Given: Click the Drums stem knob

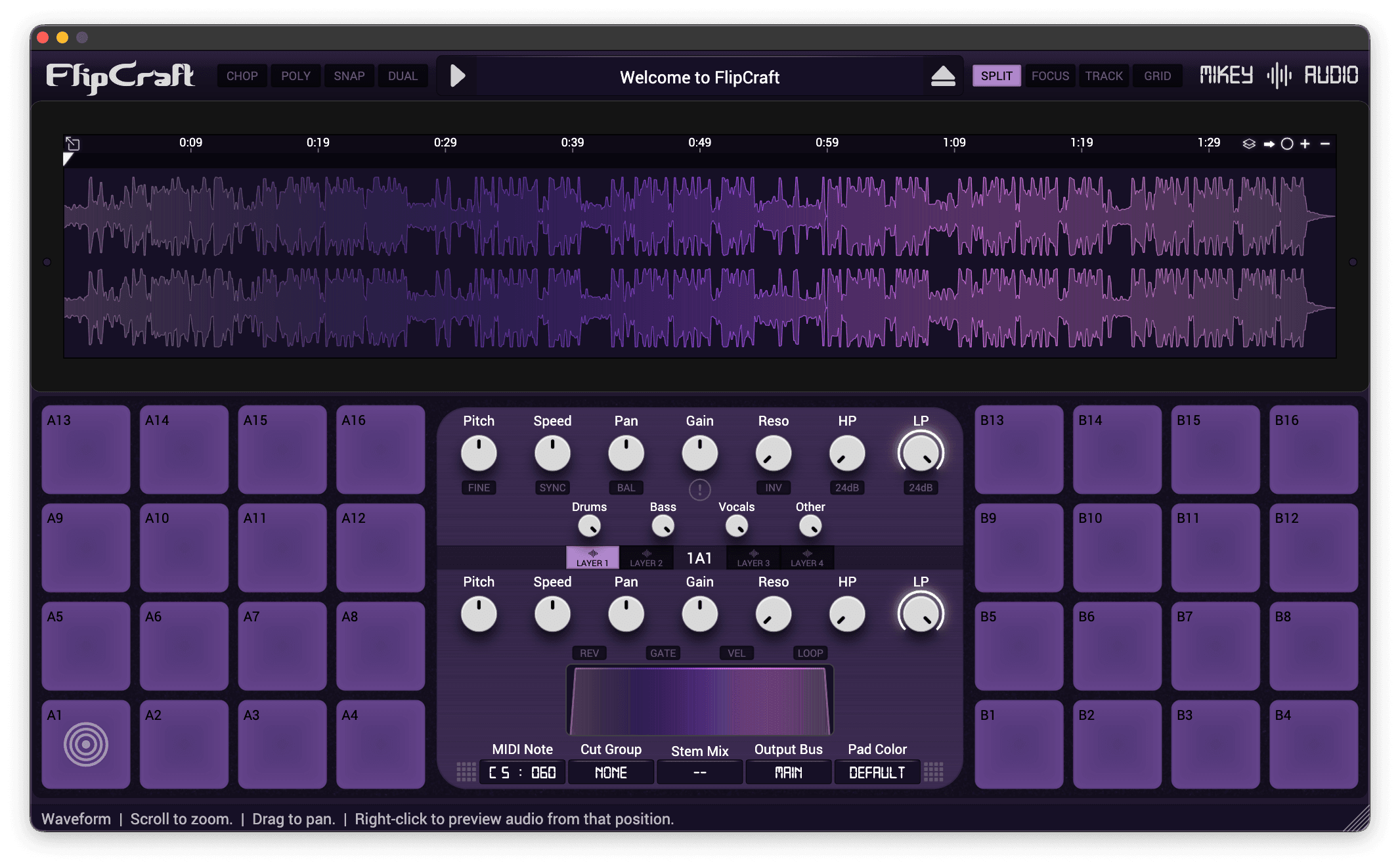Looking at the screenshot, I should tap(589, 526).
